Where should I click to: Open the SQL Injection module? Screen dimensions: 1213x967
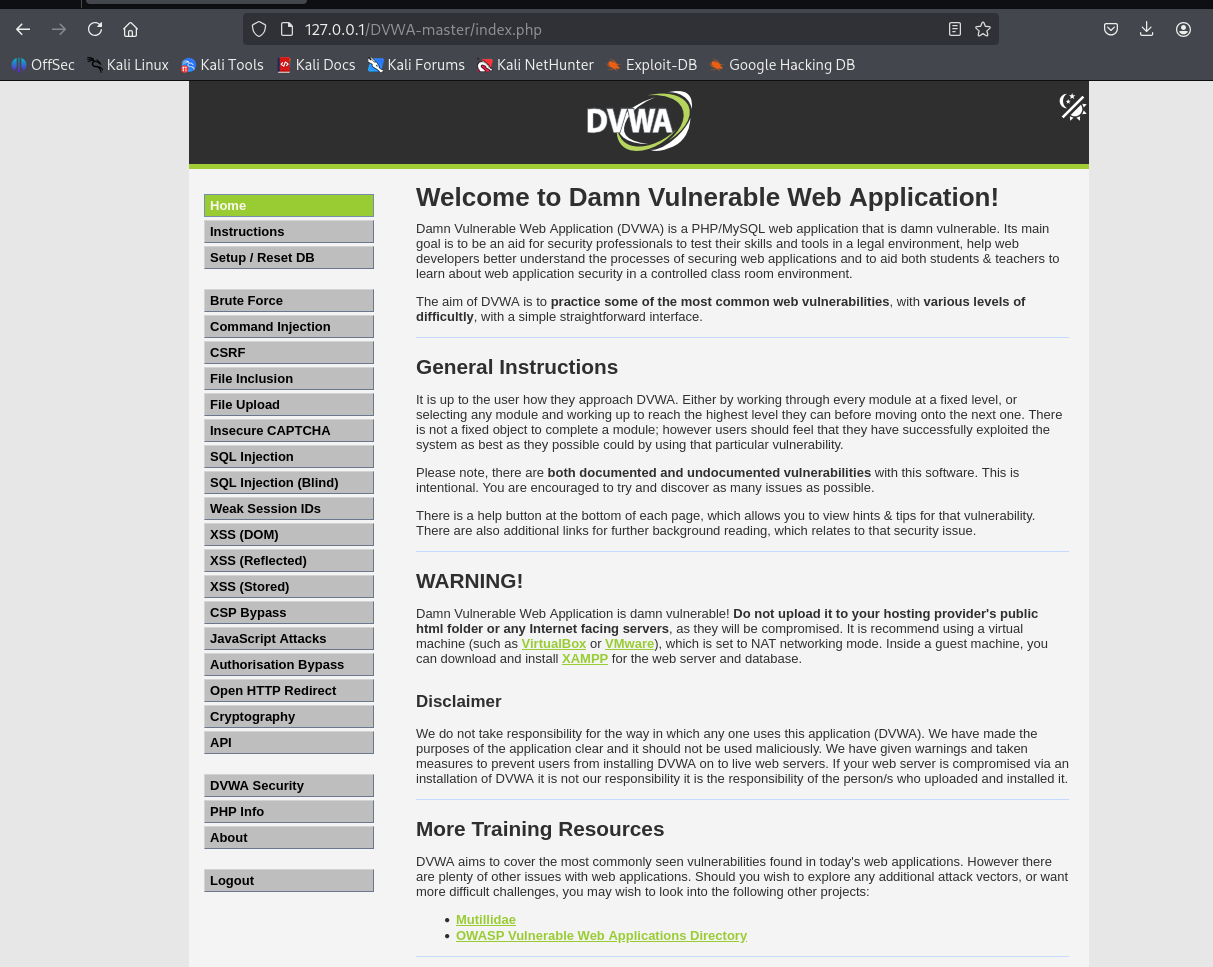click(289, 456)
